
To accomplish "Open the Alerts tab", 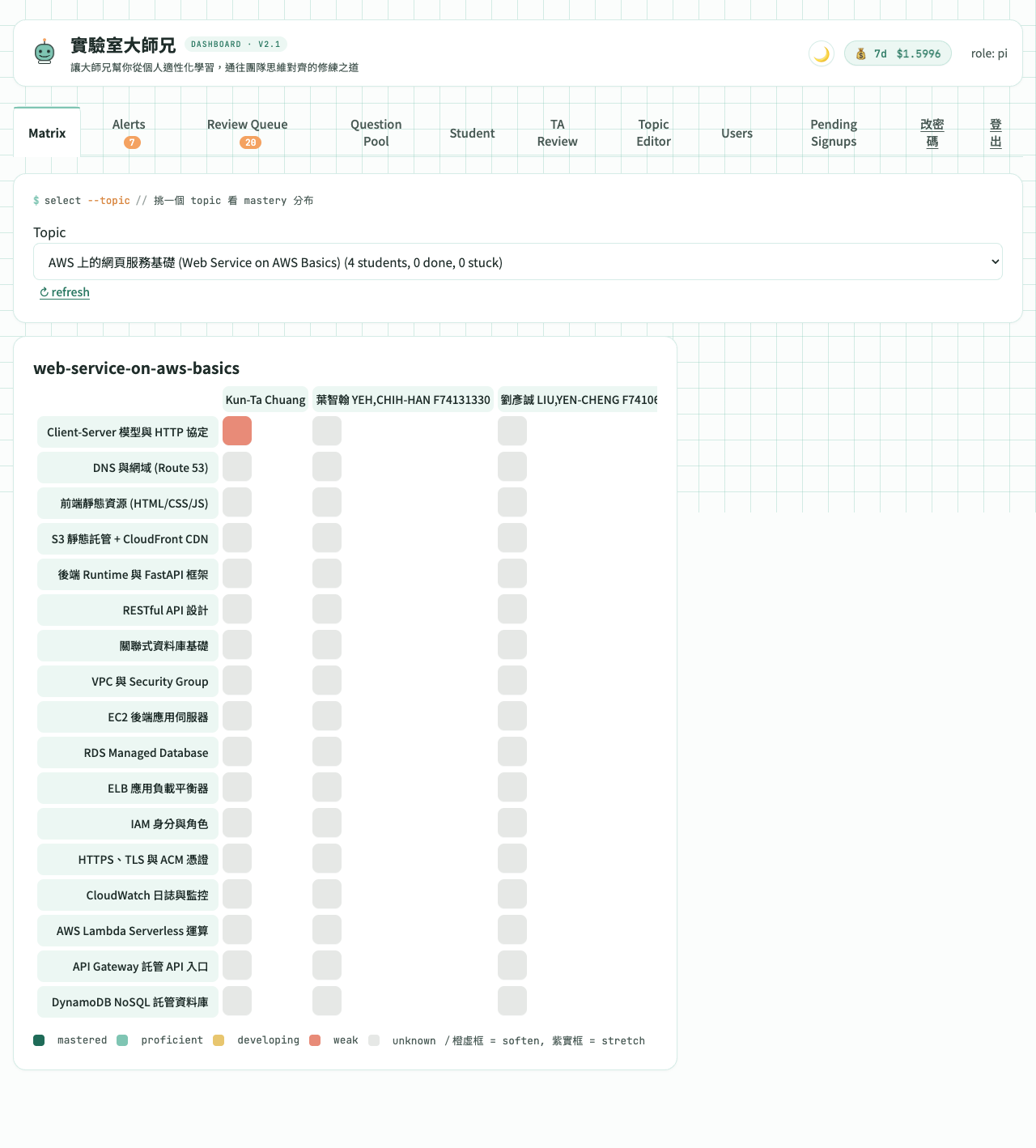I will point(129,133).
